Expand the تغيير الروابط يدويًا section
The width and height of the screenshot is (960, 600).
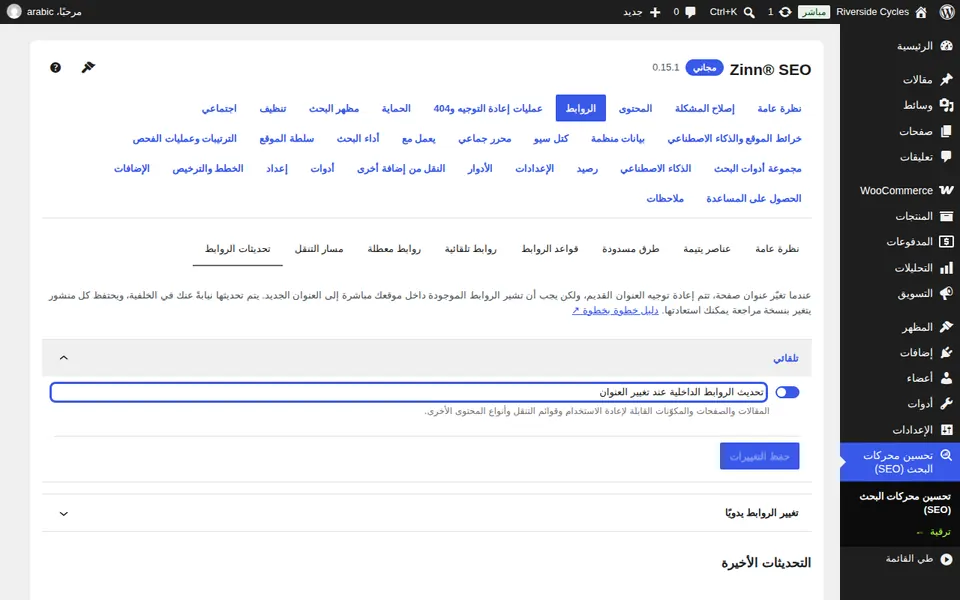pos(427,513)
